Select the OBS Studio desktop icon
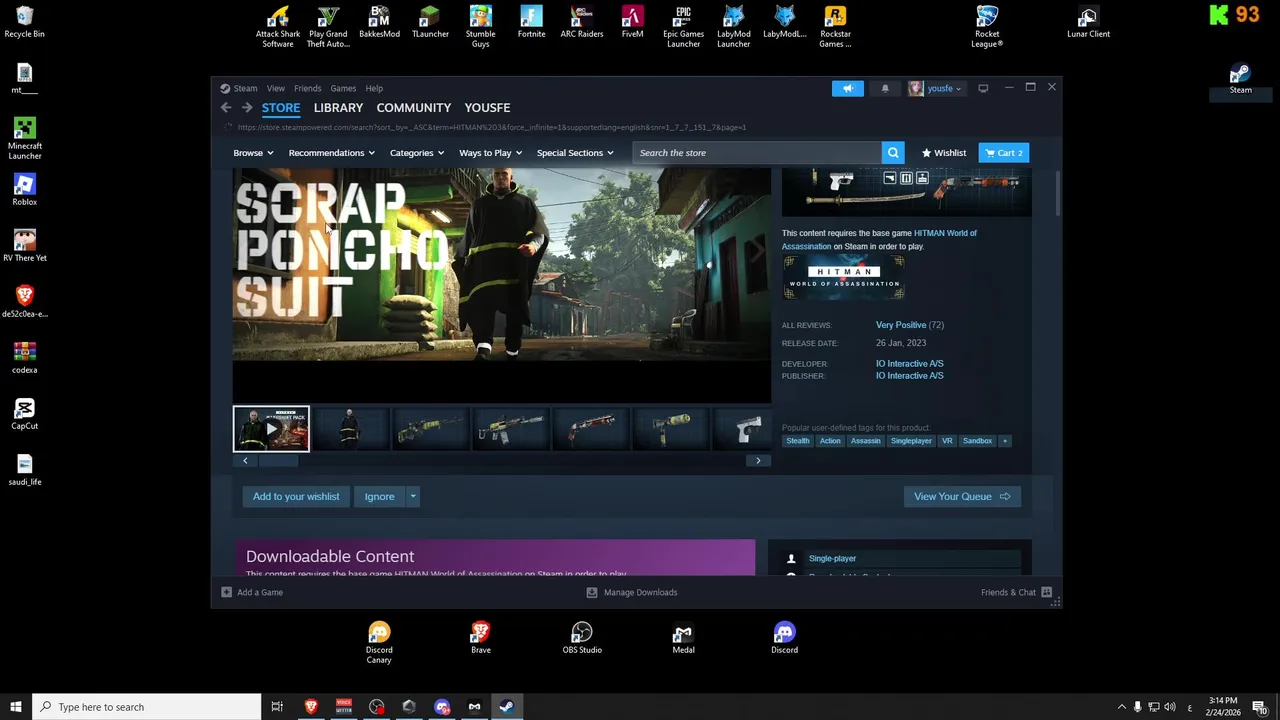 582,638
